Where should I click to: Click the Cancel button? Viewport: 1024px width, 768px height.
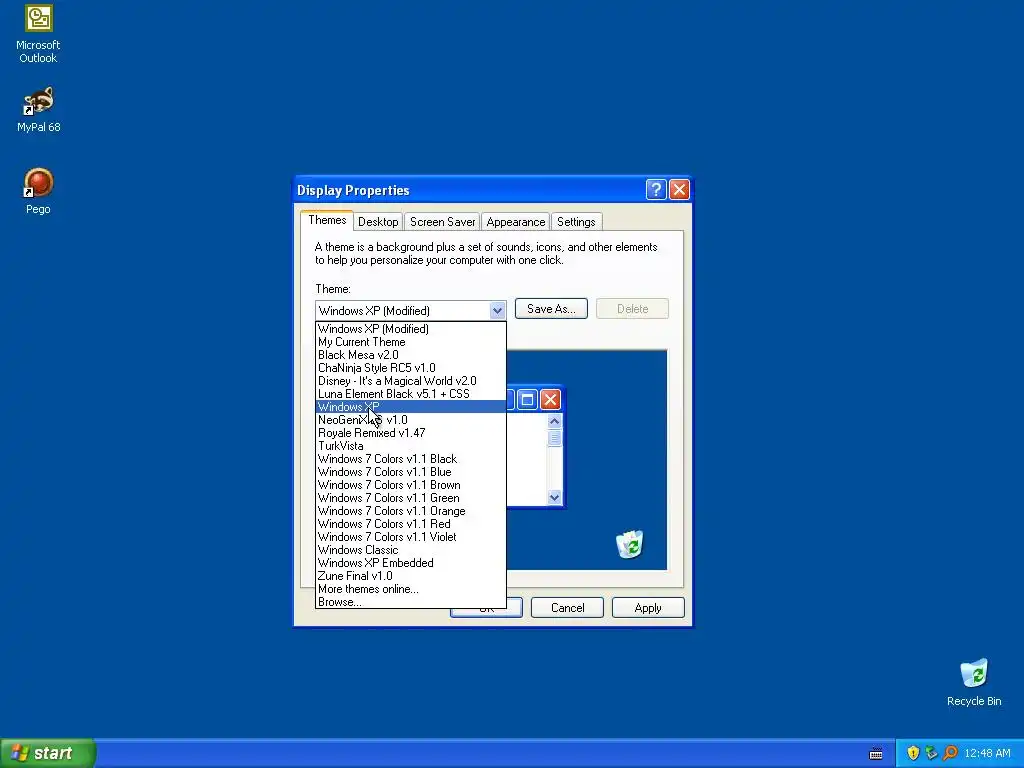tap(568, 608)
